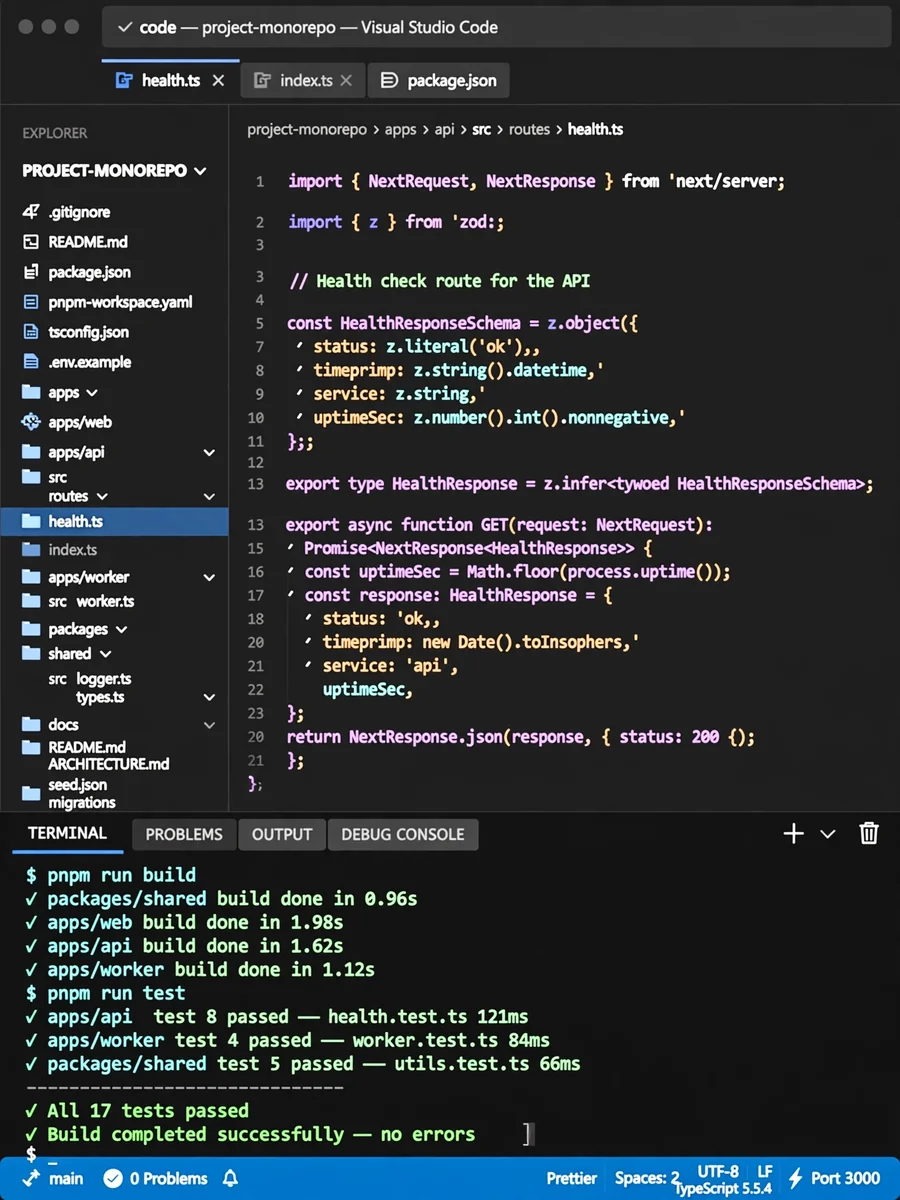This screenshot has width=900, height=1200.
Task: Collapse the apps/api folder chevron
Action: point(209,453)
